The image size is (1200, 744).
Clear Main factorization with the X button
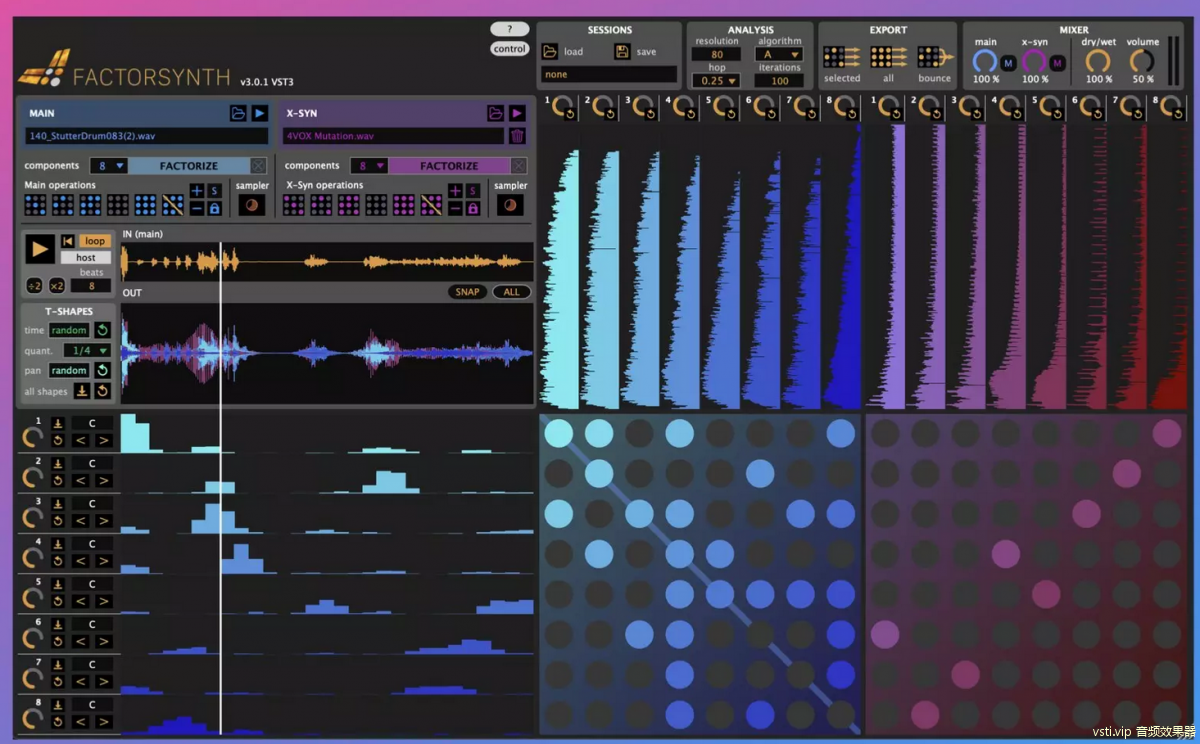[x=258, y=166]
